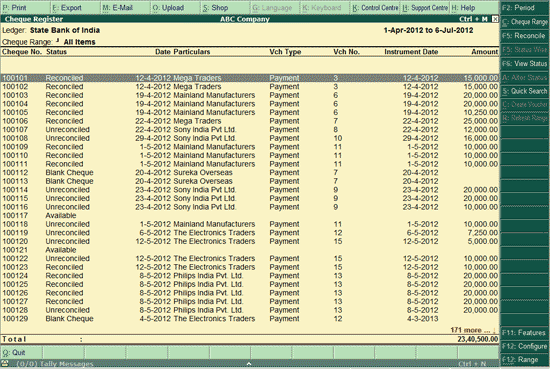Screen dimensions: 550x369
Task: Click the F6: View Status button
Action: click(x=524, y=63)
